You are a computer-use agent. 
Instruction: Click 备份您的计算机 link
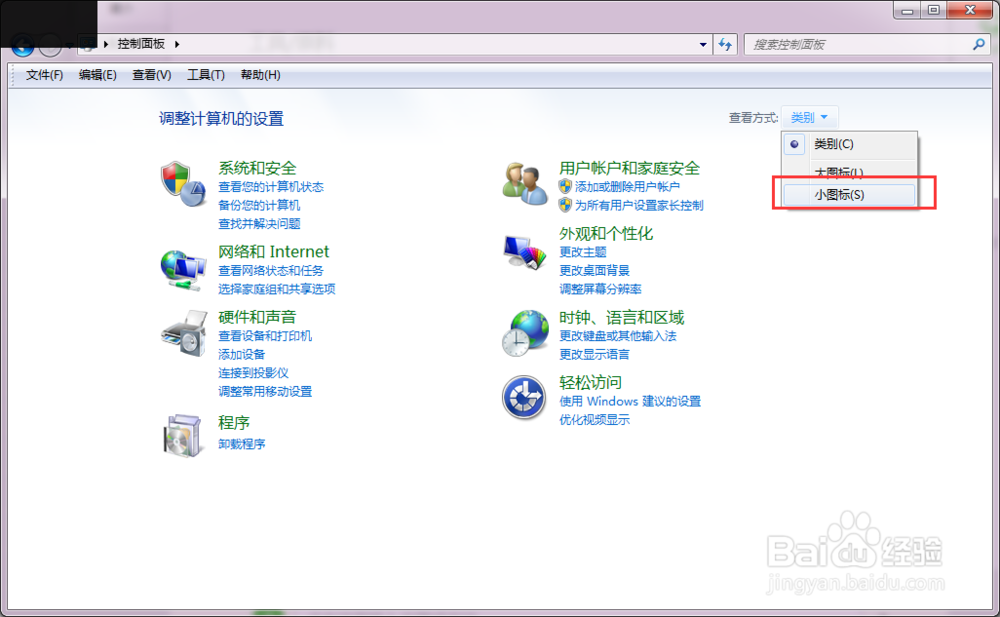pos(259,205)
